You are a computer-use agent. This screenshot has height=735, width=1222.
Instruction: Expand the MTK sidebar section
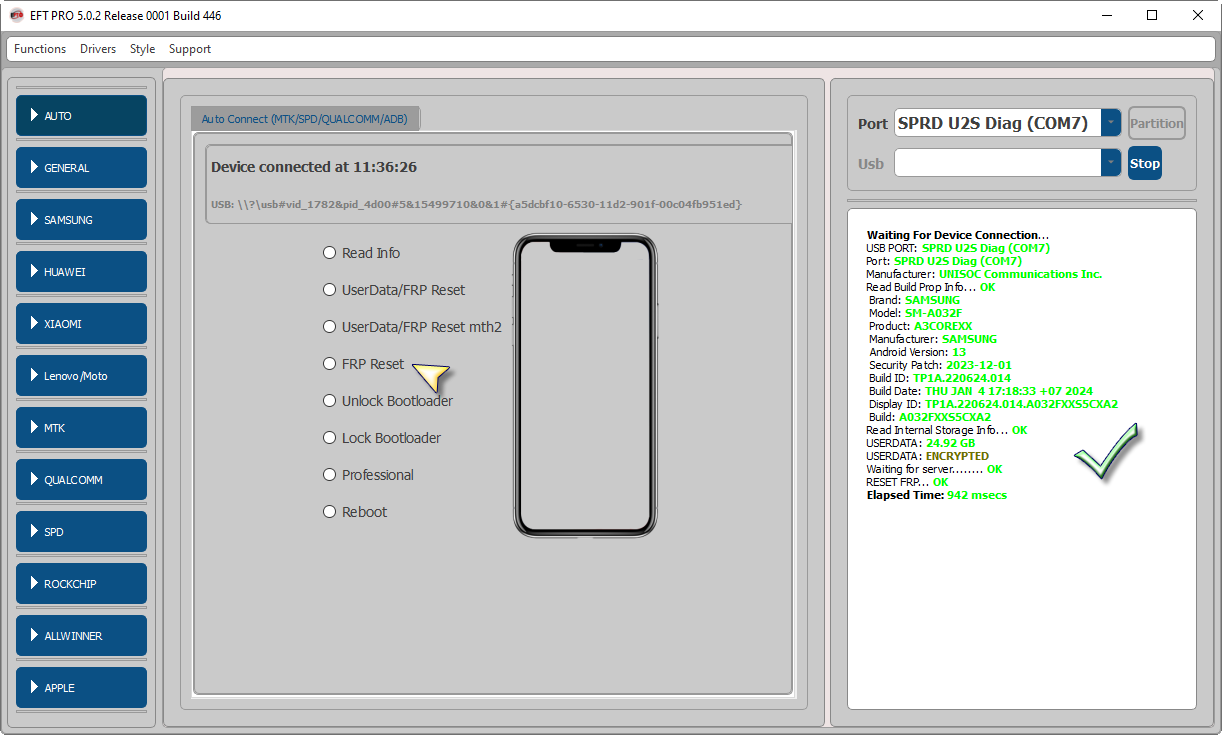click(x=81, y=428)
